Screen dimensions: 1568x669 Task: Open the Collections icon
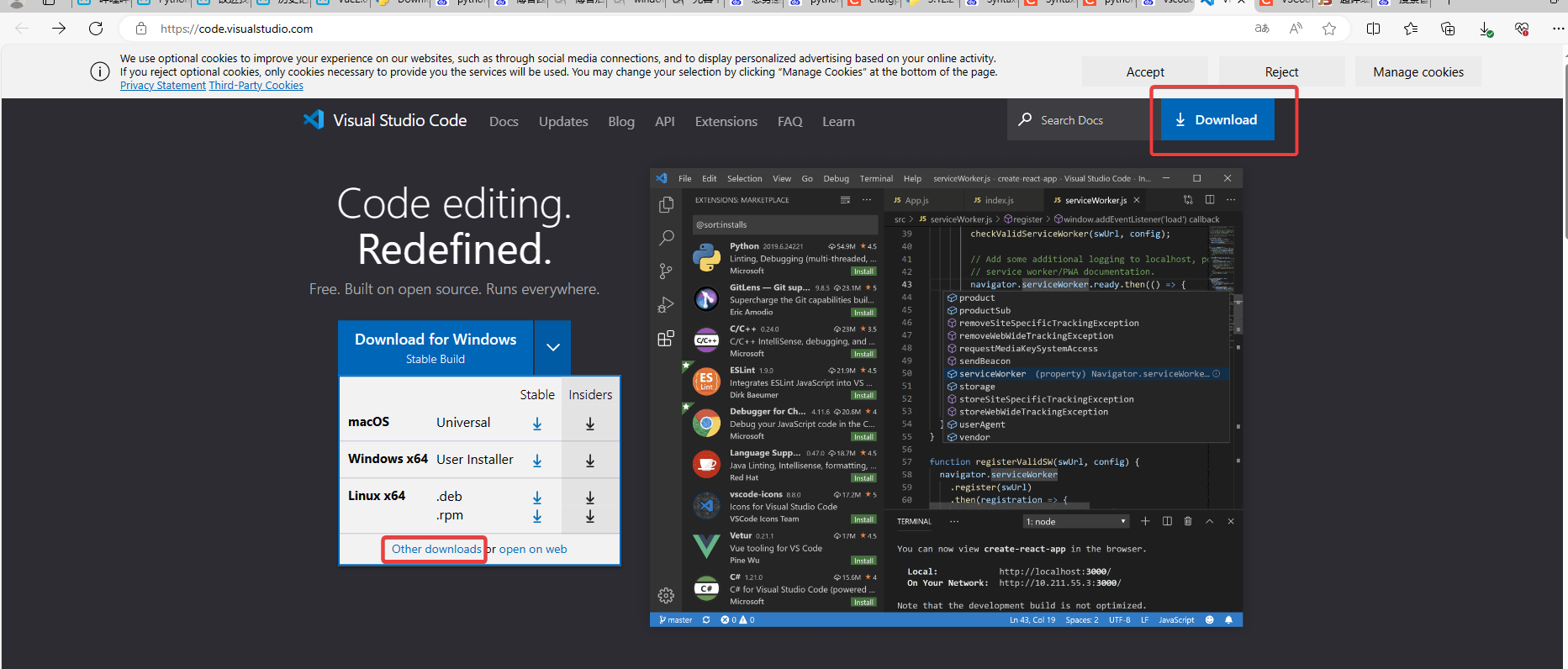[1448, 29]
